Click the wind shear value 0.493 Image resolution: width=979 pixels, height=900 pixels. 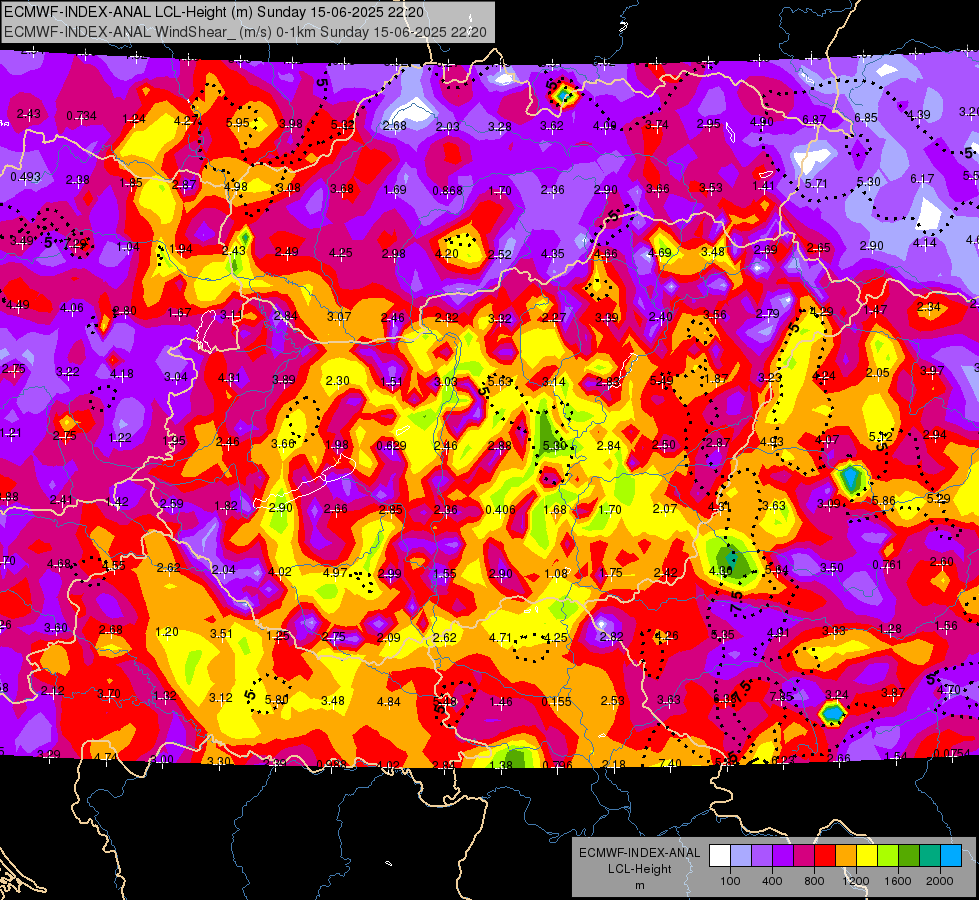[x=26, y=177]
